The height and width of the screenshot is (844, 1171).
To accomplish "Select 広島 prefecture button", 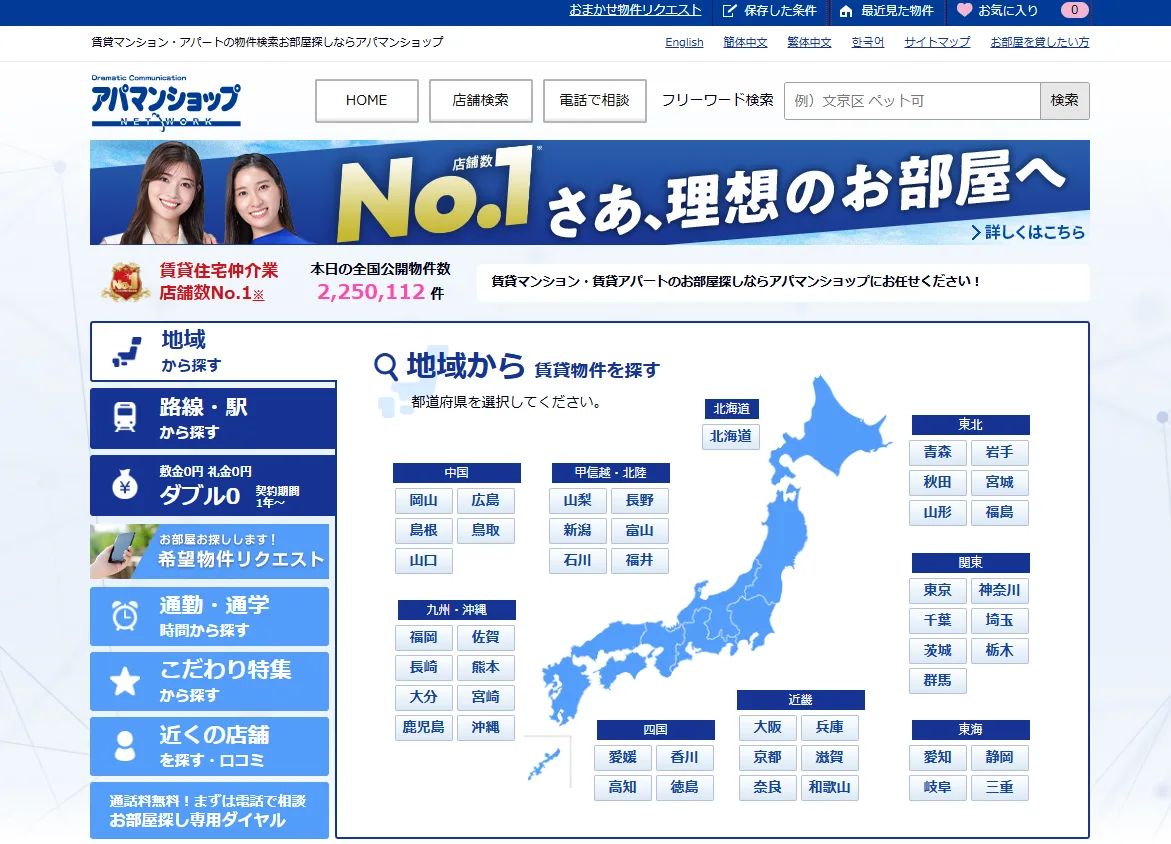I will pos(485,500).
